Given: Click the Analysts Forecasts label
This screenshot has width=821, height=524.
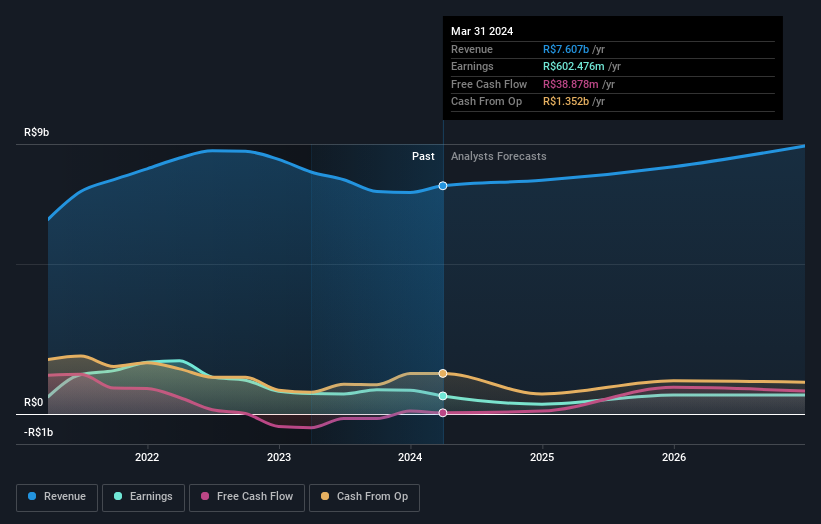Looking at the screenshot, I should point(498,156).
